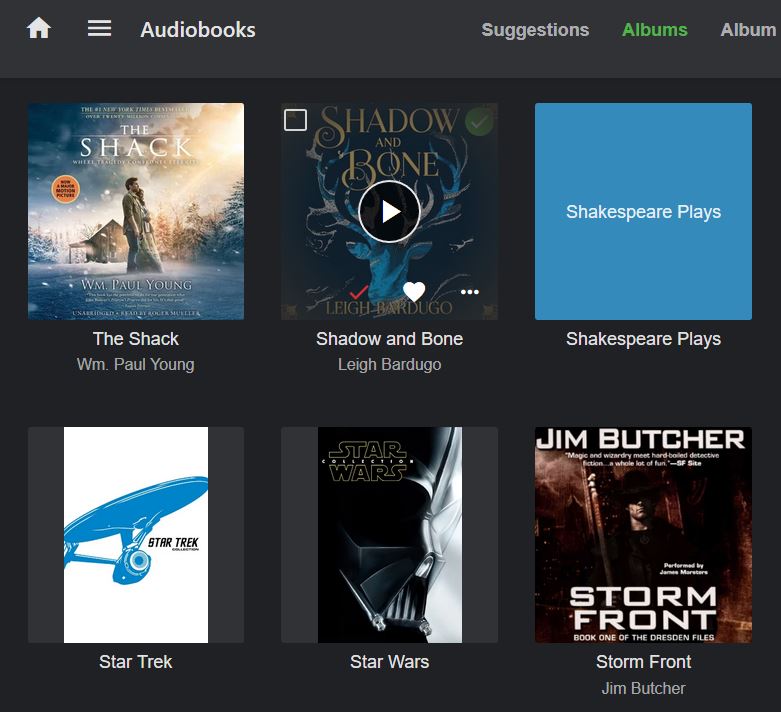Image resolution: width=781 pixels, height=712 pixels.
Task: Click the Wm. Paul Young author link
Action: 135,364
